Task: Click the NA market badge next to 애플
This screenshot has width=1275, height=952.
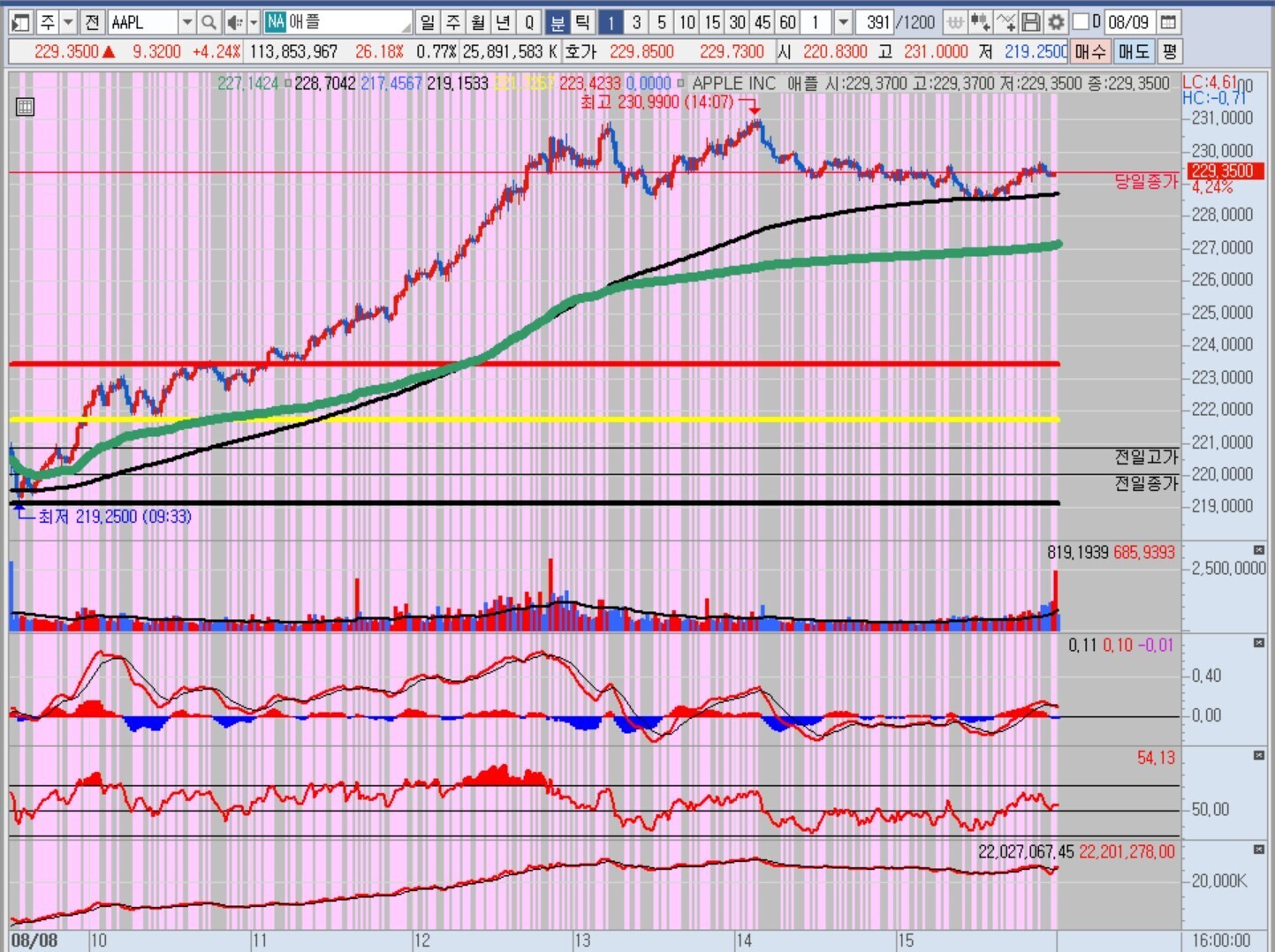Action: (275, 22)
